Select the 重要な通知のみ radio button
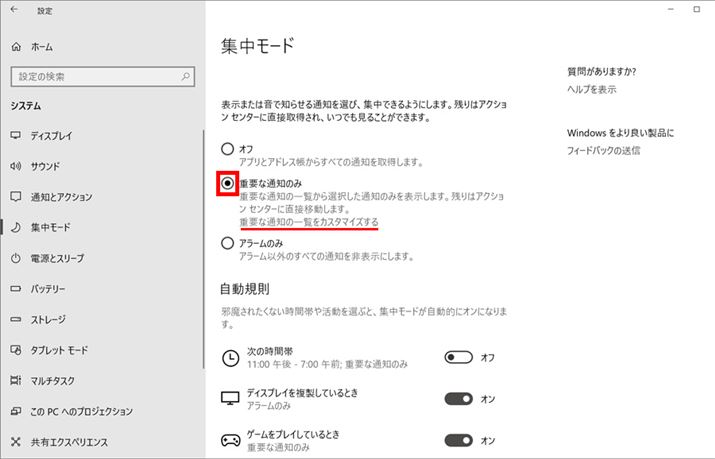715x459 pixels. point(227,183)
